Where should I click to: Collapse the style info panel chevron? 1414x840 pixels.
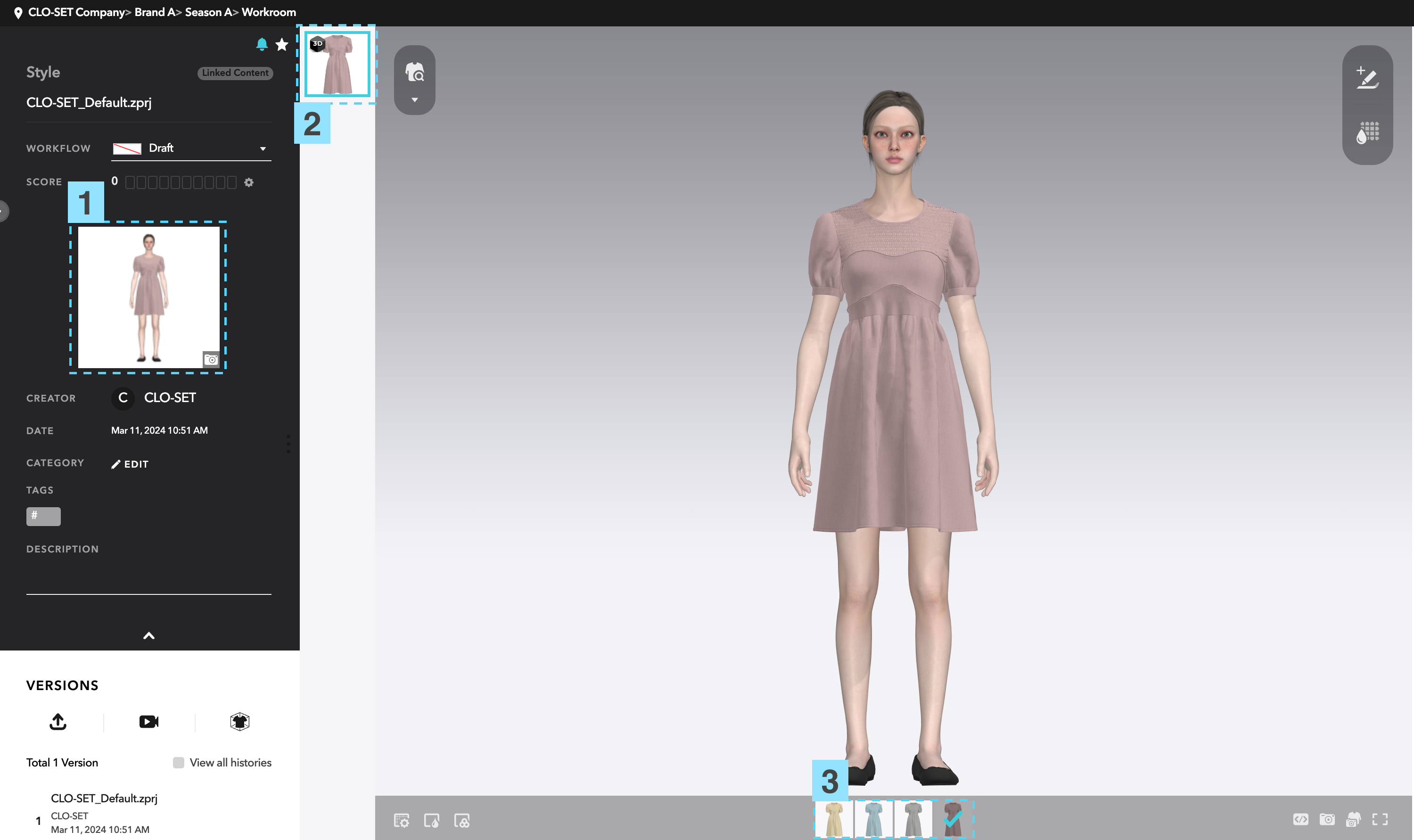149,636
